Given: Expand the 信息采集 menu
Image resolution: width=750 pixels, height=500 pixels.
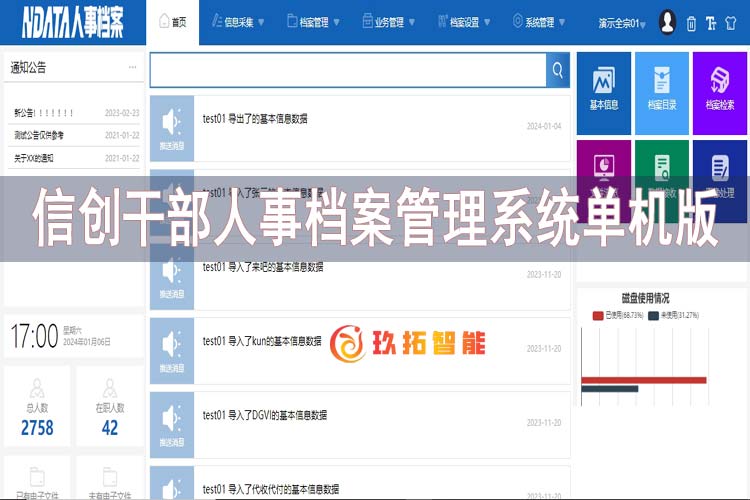Looking at the screenshot, I should [x=238, y=22].
